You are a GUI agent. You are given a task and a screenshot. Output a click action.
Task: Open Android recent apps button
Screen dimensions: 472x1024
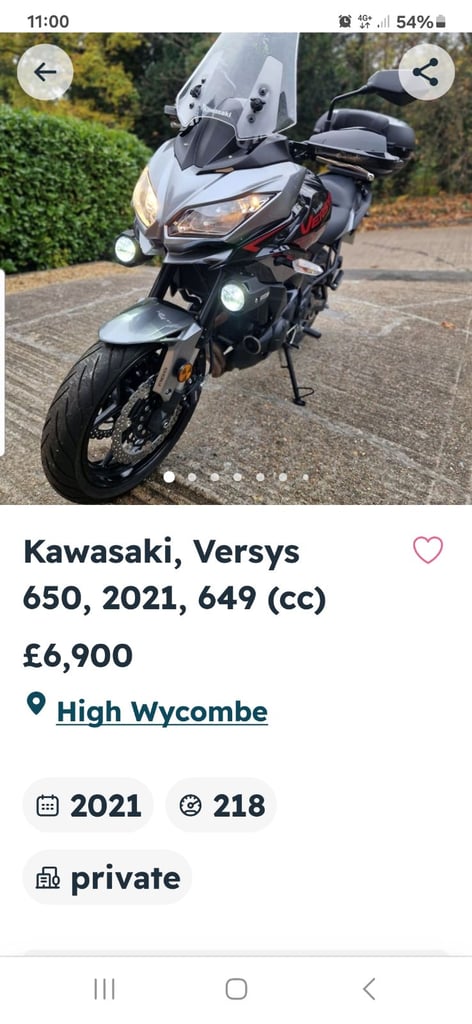[x=104, y=989]
